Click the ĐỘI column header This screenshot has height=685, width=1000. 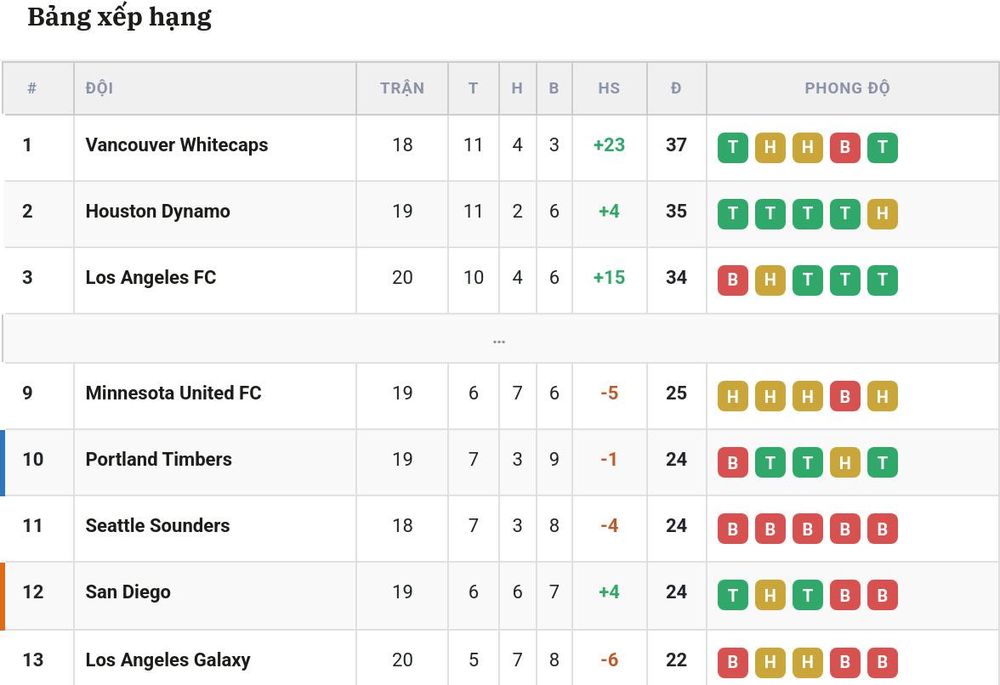[99, 88]
